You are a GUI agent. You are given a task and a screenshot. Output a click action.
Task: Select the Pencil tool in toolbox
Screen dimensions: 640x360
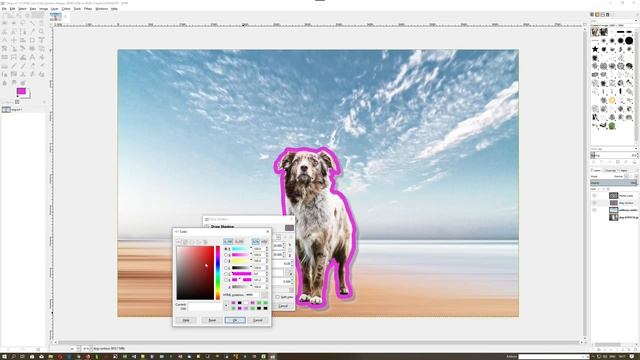[x=14, y=66]
